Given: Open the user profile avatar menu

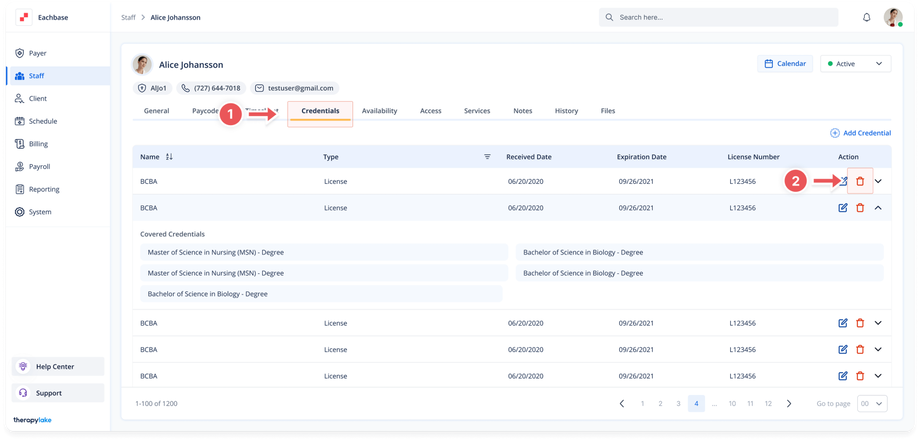Looking at the screenshot, I should tap(893, 18).
